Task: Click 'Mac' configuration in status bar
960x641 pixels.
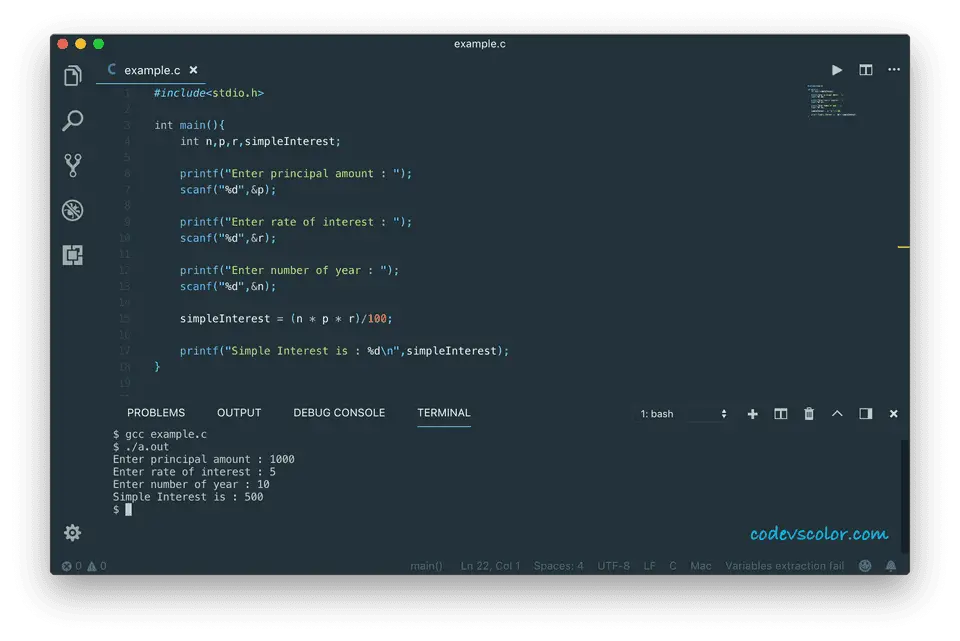Action: (x=700, y=566)
